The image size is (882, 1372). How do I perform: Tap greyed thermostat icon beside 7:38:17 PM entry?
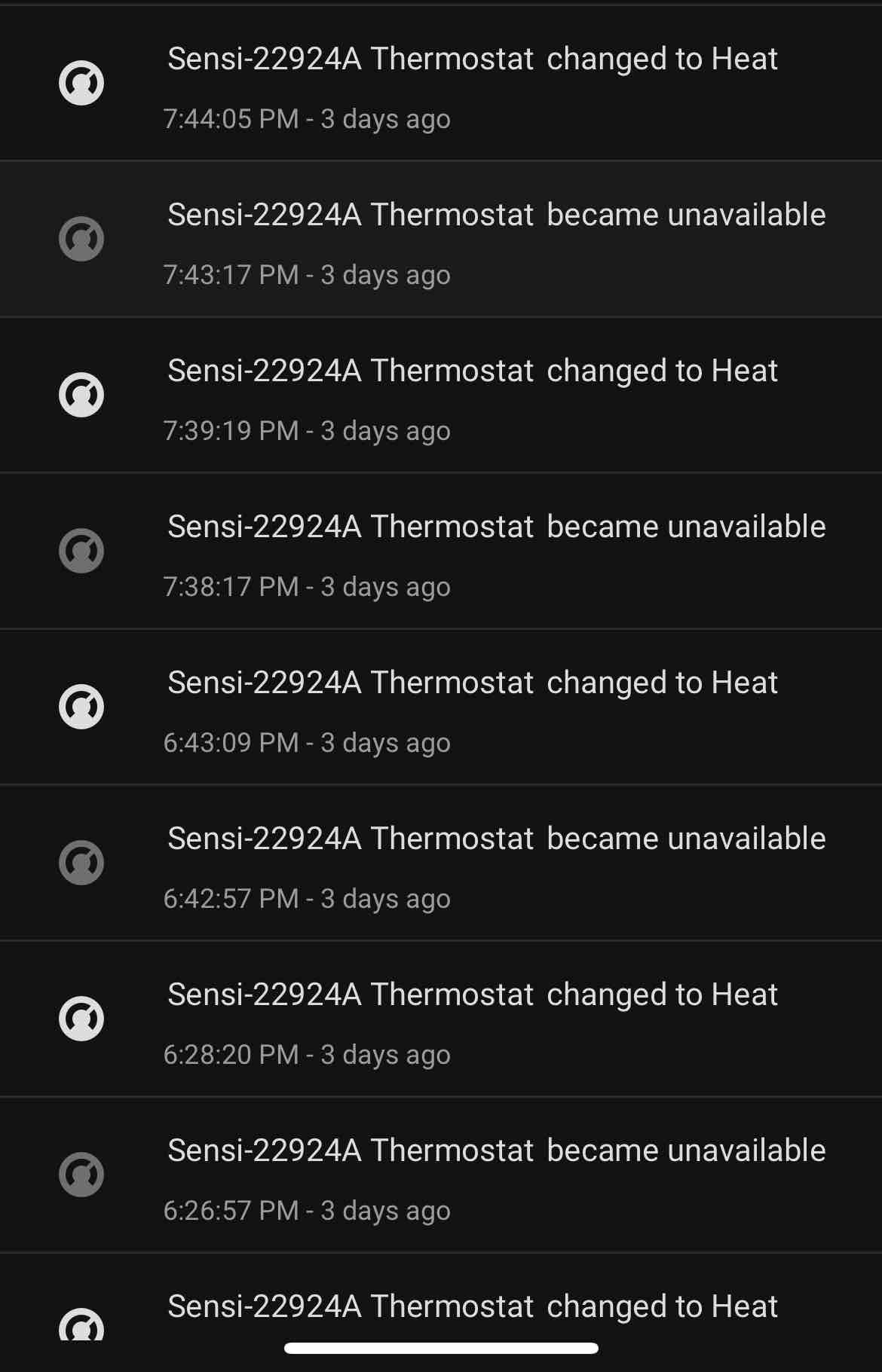tap(81, 551)
